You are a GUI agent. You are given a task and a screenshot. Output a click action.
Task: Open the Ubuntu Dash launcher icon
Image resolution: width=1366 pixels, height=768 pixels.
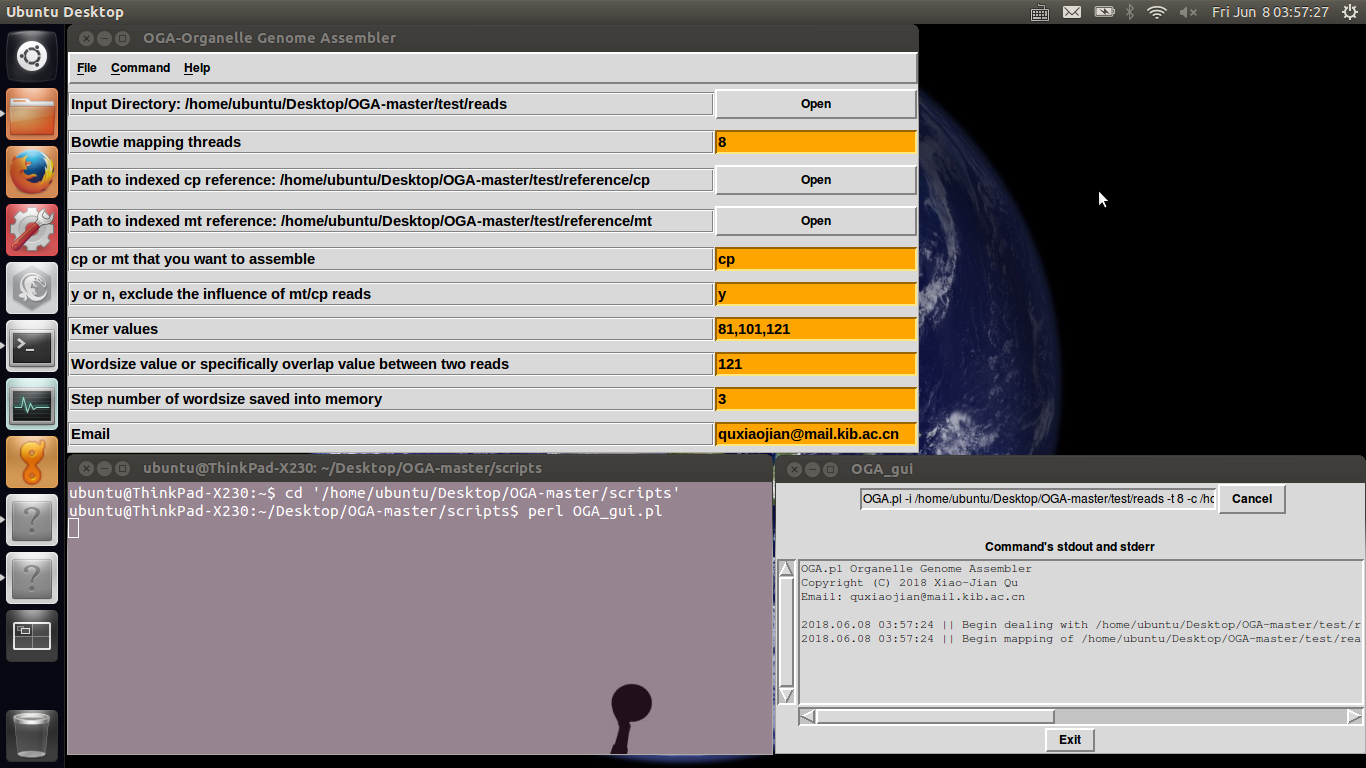pos(32,56)
